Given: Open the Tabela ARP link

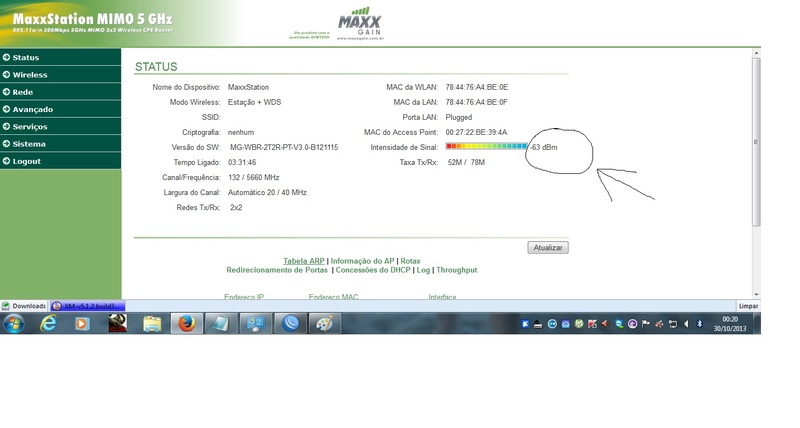Looking at the screenshot, I should (x=304, y=261).
